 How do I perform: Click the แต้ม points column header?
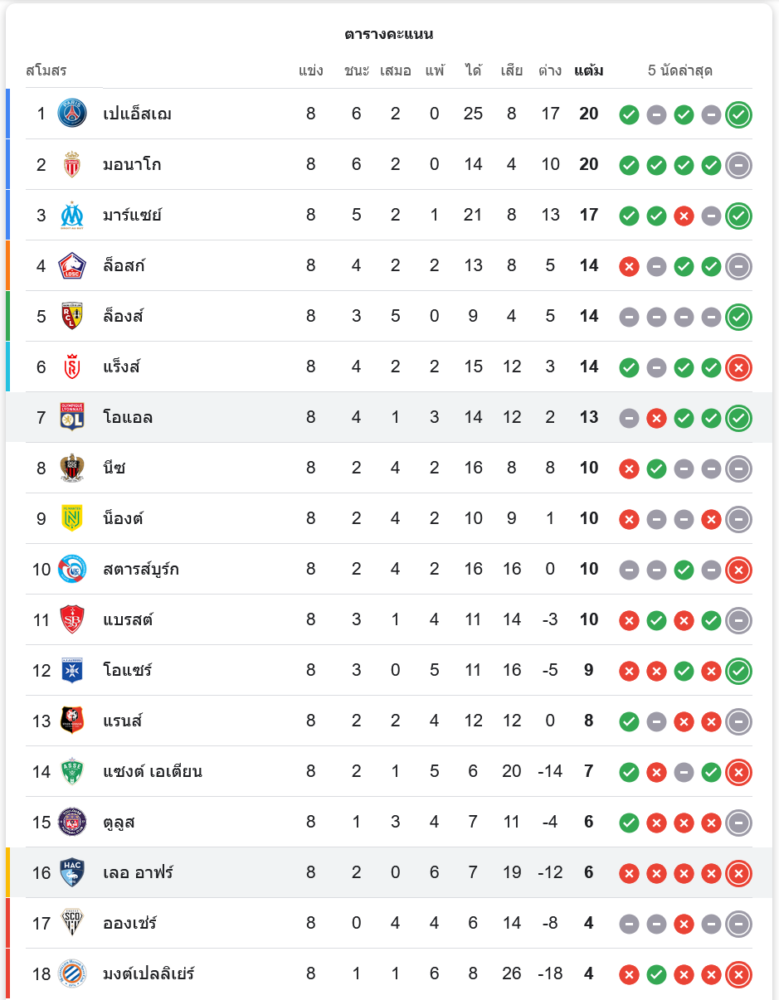[588, 70]
